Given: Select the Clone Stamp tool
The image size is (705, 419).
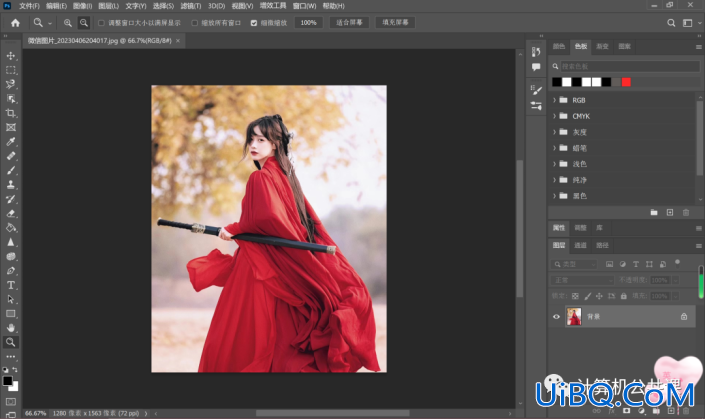Looking at the screenshot, I should coord(11,185).
